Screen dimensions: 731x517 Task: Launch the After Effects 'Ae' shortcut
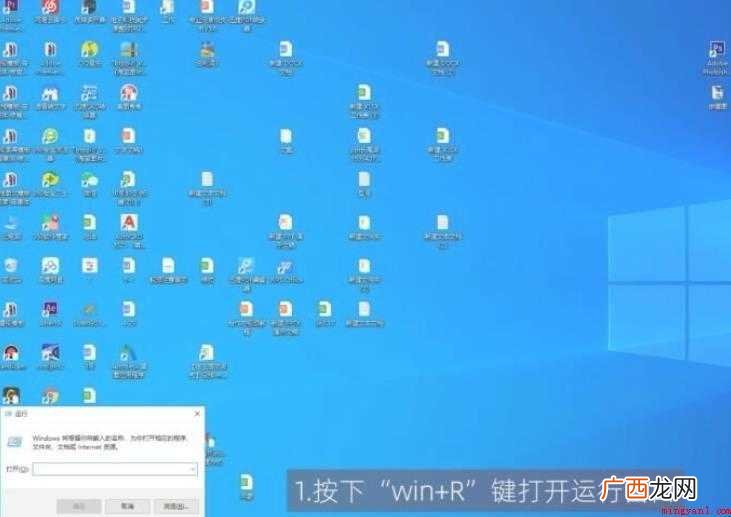(x=50, y=310)
